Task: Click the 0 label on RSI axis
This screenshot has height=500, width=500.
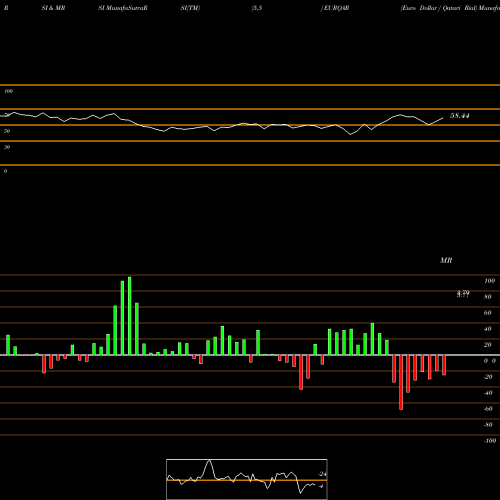Action: (5, 171)
